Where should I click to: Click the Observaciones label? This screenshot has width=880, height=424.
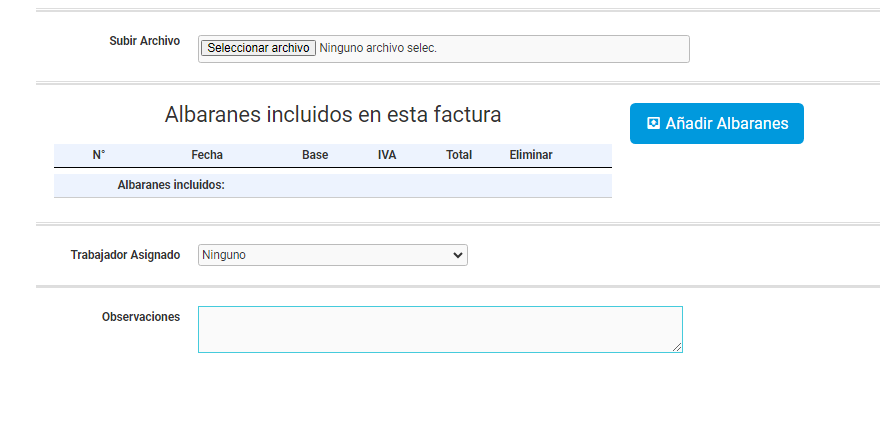[x=141, y=317]
